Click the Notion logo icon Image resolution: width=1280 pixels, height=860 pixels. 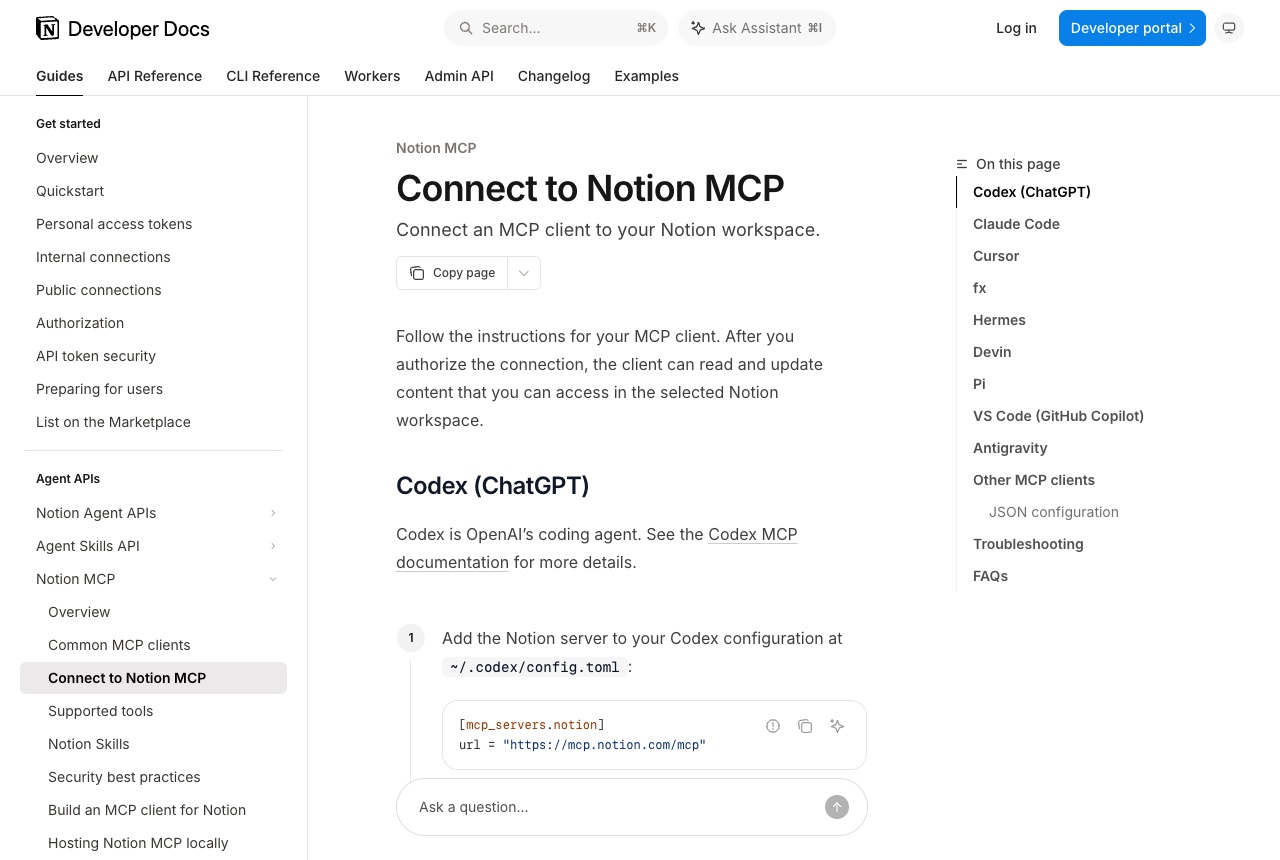tap(47, 28)
